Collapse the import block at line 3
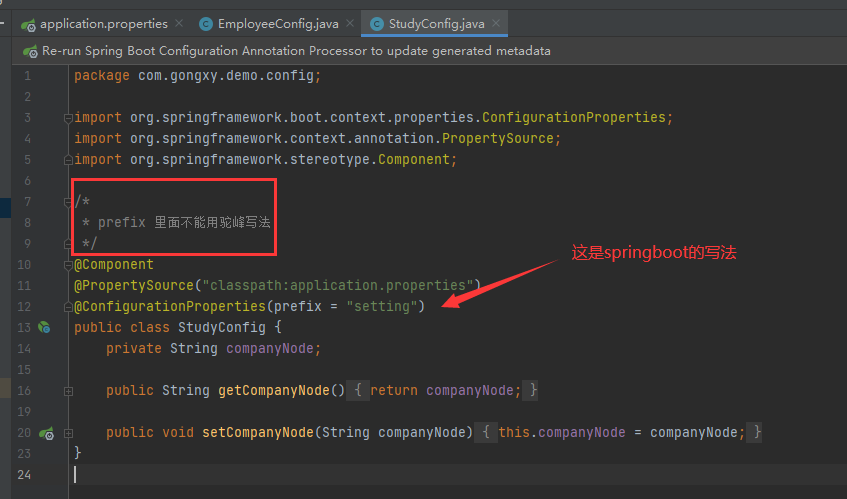 (x=68, y=118)
